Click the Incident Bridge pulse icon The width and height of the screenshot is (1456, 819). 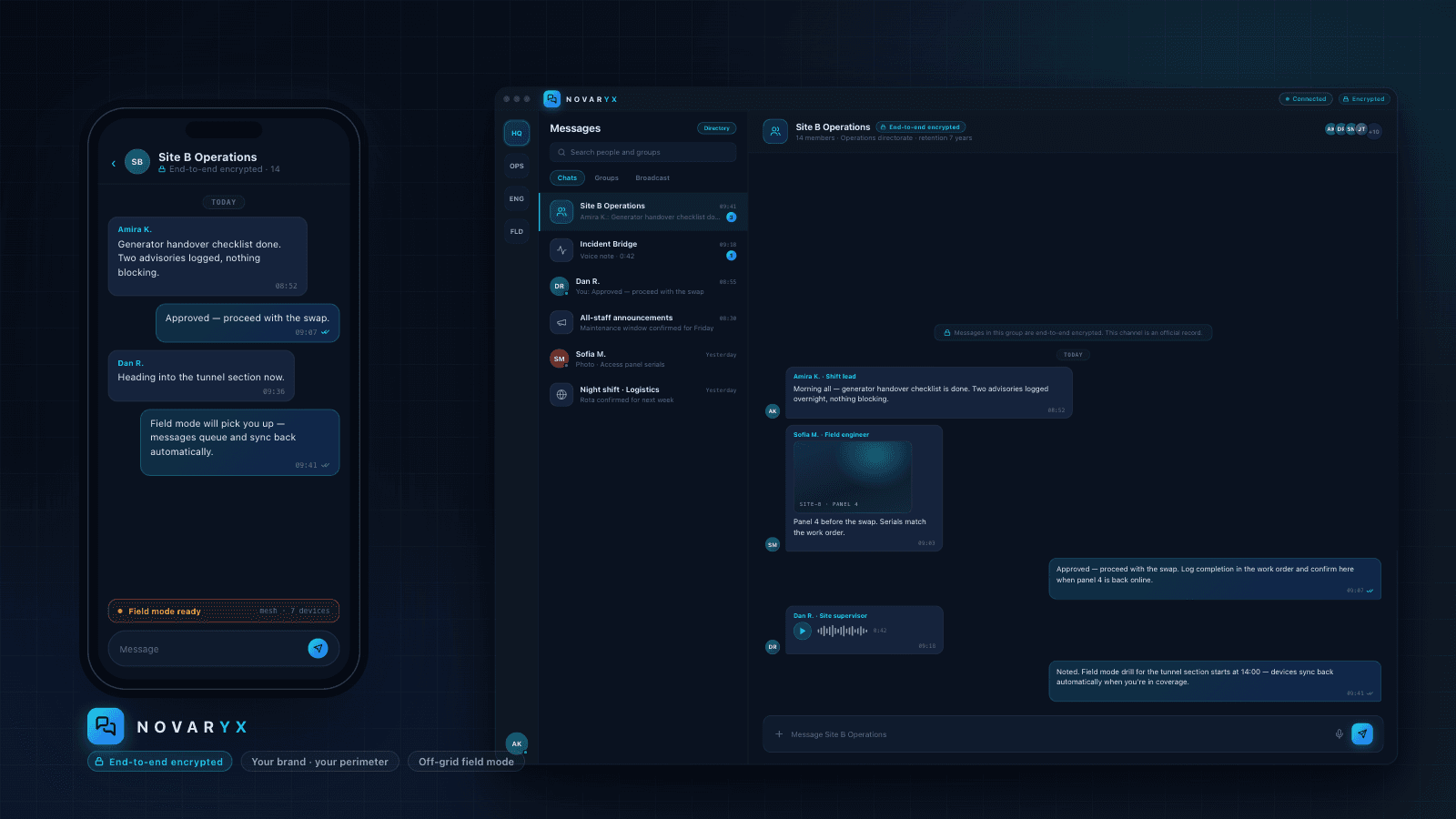561,249
